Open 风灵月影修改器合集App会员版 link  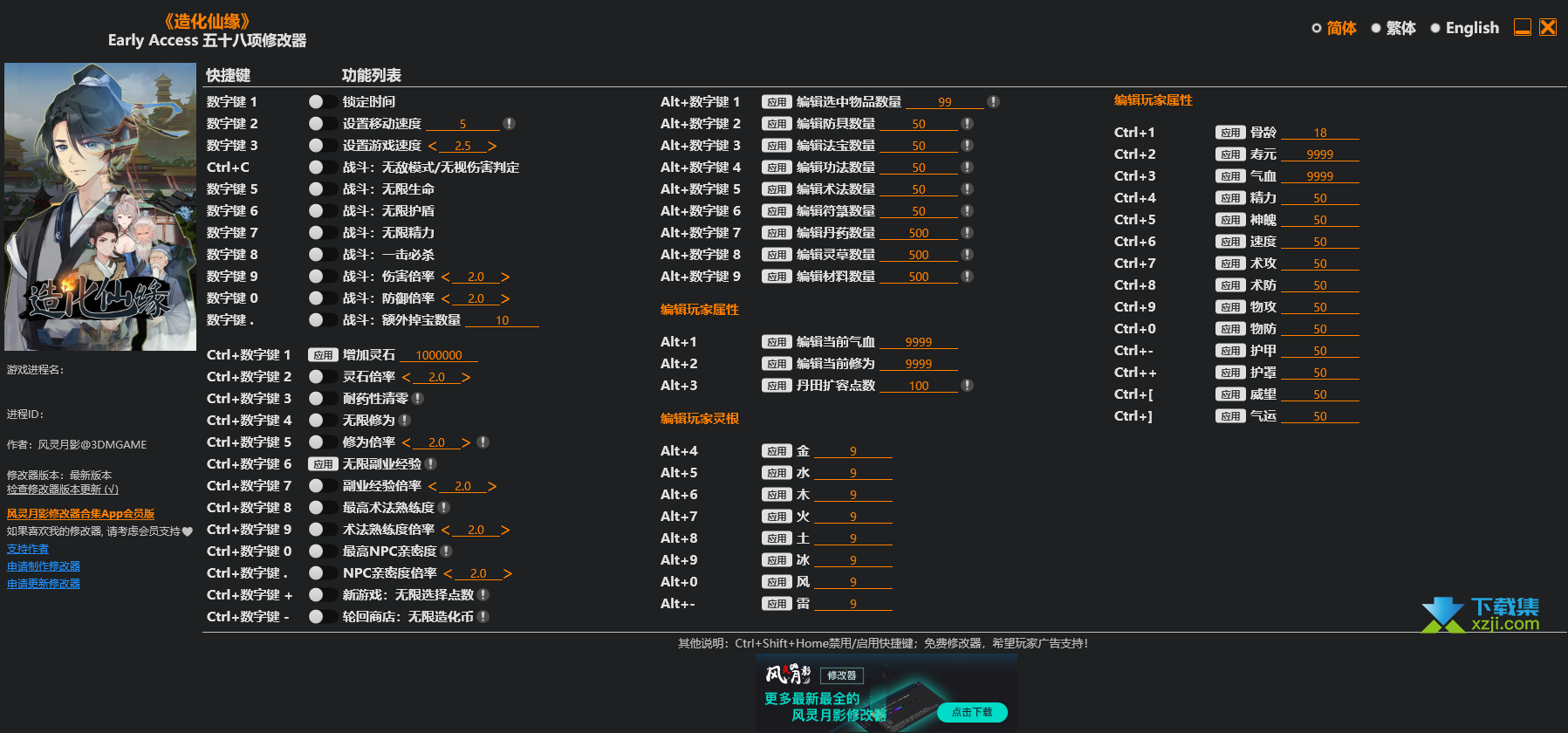80,514
